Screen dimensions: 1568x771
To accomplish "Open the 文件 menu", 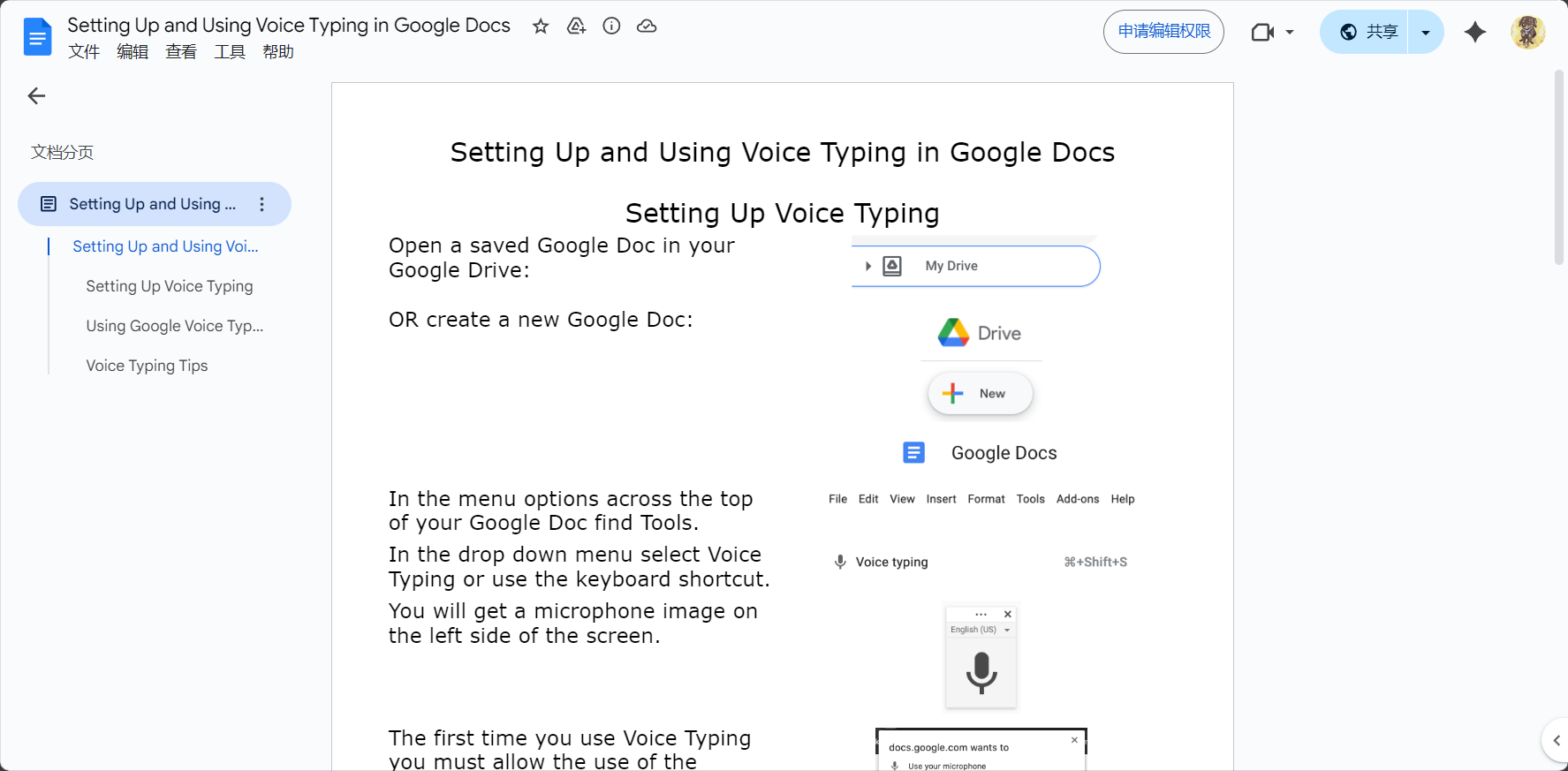I will [x=84, y=52].
